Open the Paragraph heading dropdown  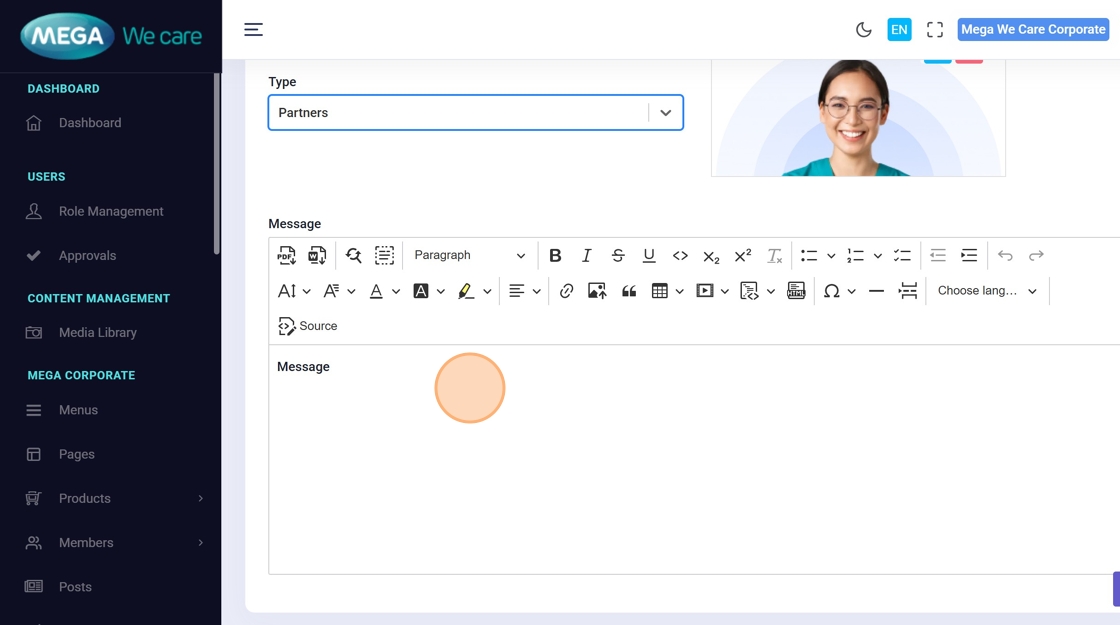(469, 256)
